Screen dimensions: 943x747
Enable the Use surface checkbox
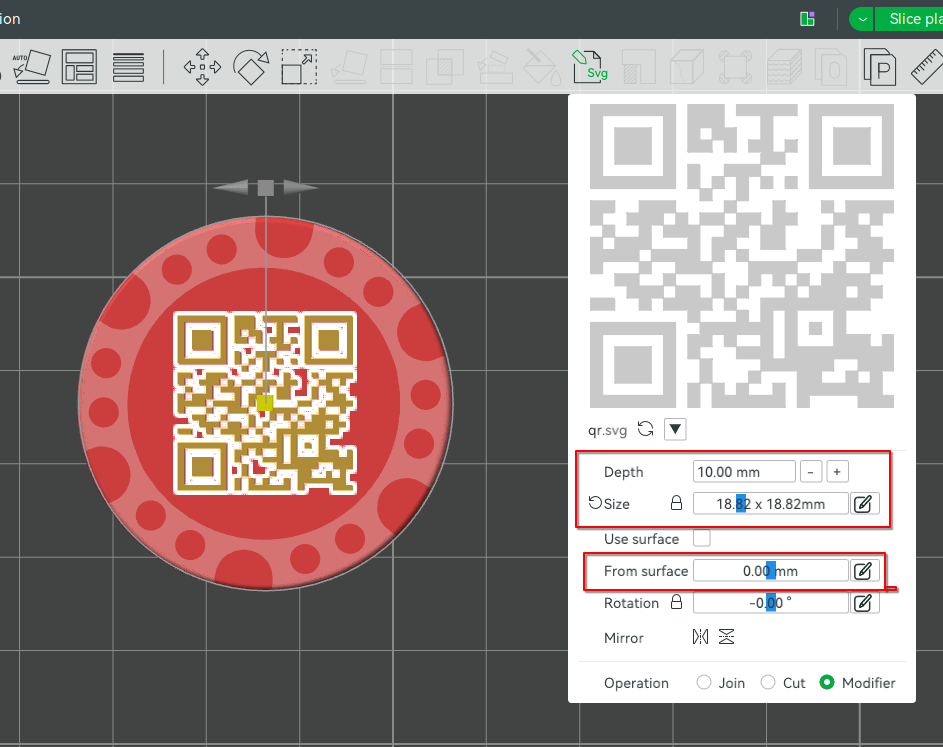click(702, 538)
